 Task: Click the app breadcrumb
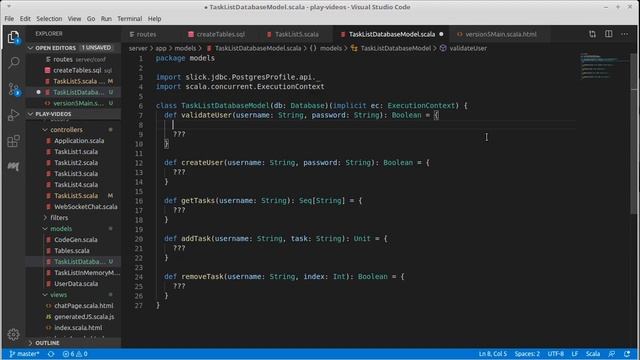point(161,48)
